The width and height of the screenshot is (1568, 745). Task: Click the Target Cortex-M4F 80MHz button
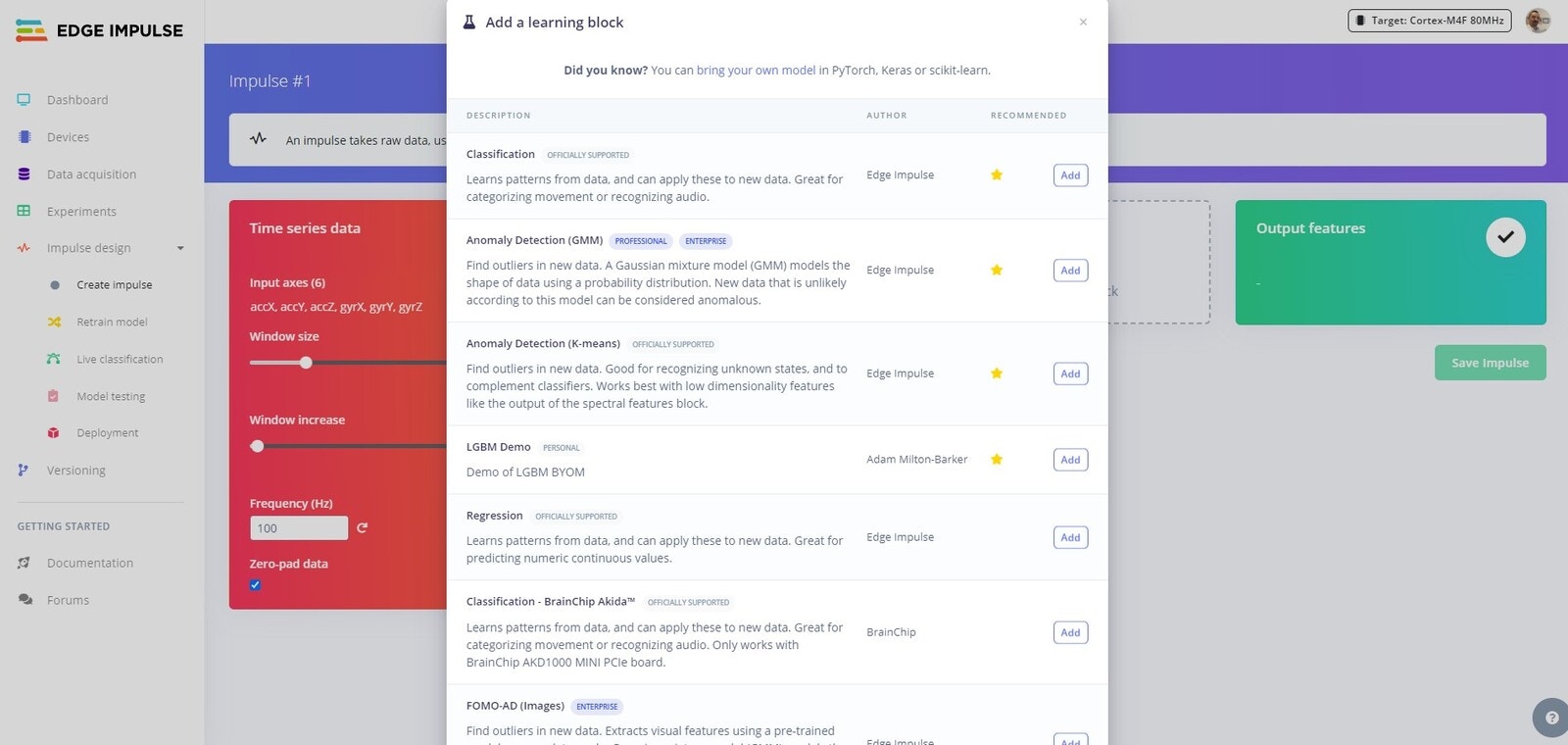click(x=1430, y=21)
